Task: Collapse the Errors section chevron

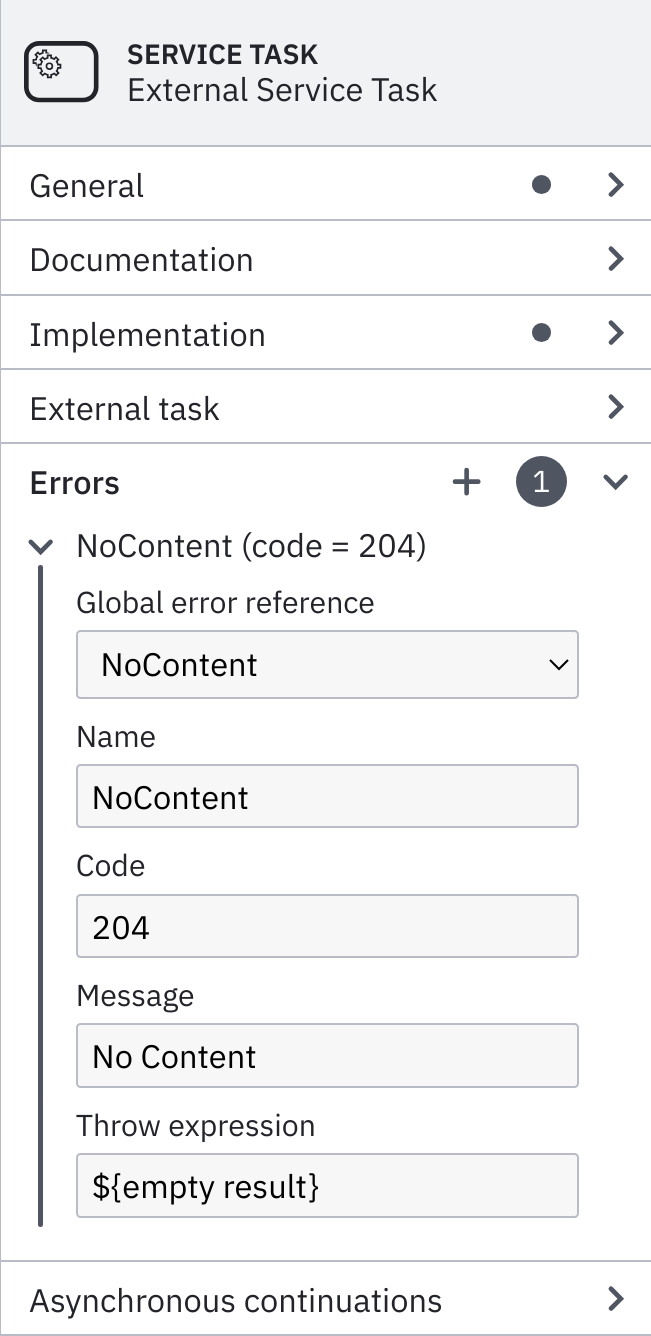Action: pyautogui.click(x=616, y=483)
